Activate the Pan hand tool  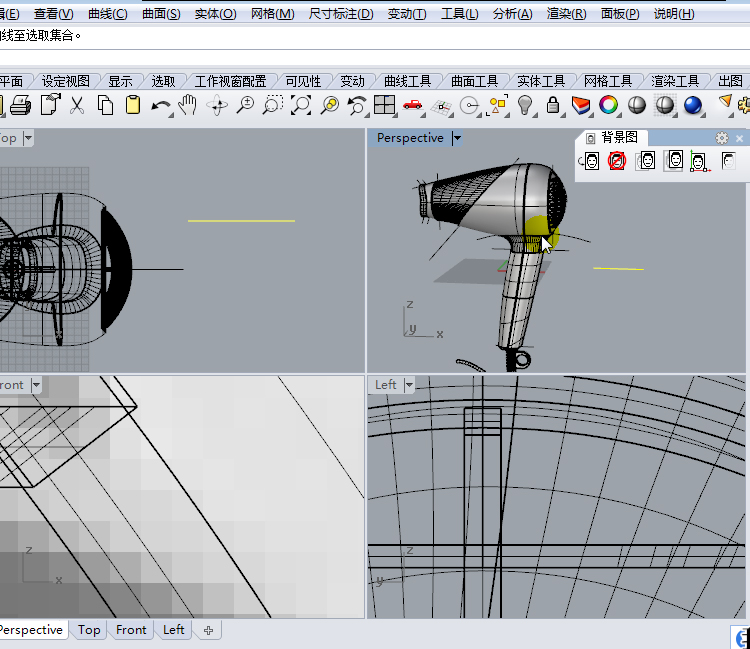pyautogui.click(x=188, y=105)
